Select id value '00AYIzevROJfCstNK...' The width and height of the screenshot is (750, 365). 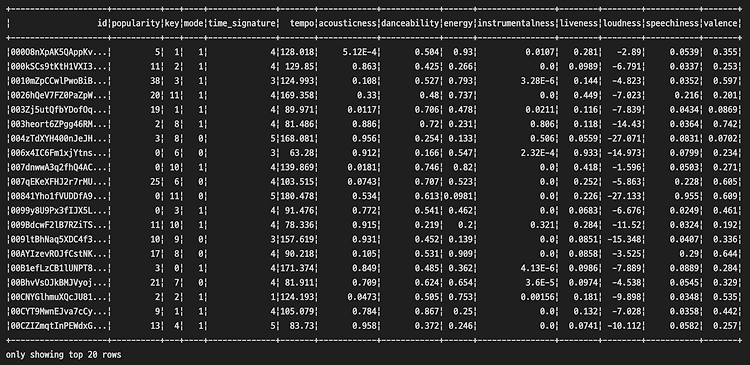[x=59, y=254]
